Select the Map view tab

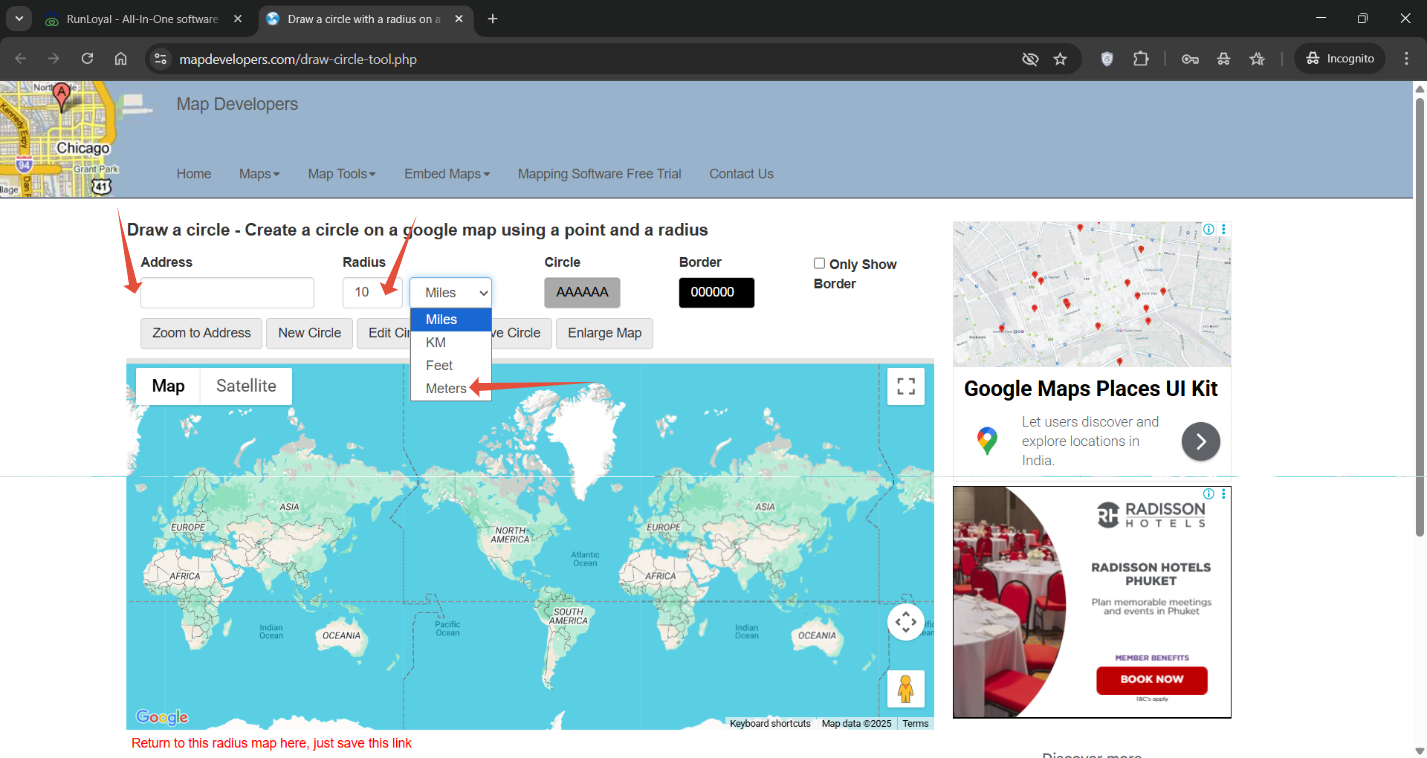coord(168,386)
